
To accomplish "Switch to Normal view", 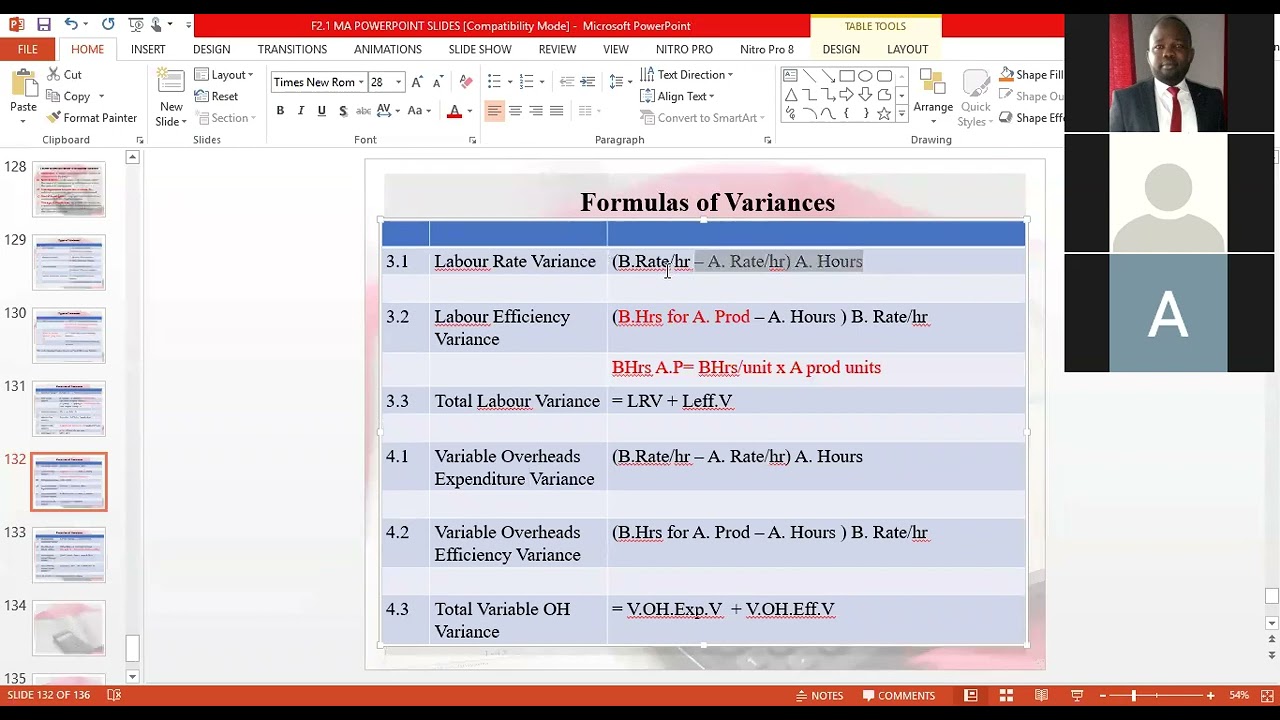I will 971,696.
